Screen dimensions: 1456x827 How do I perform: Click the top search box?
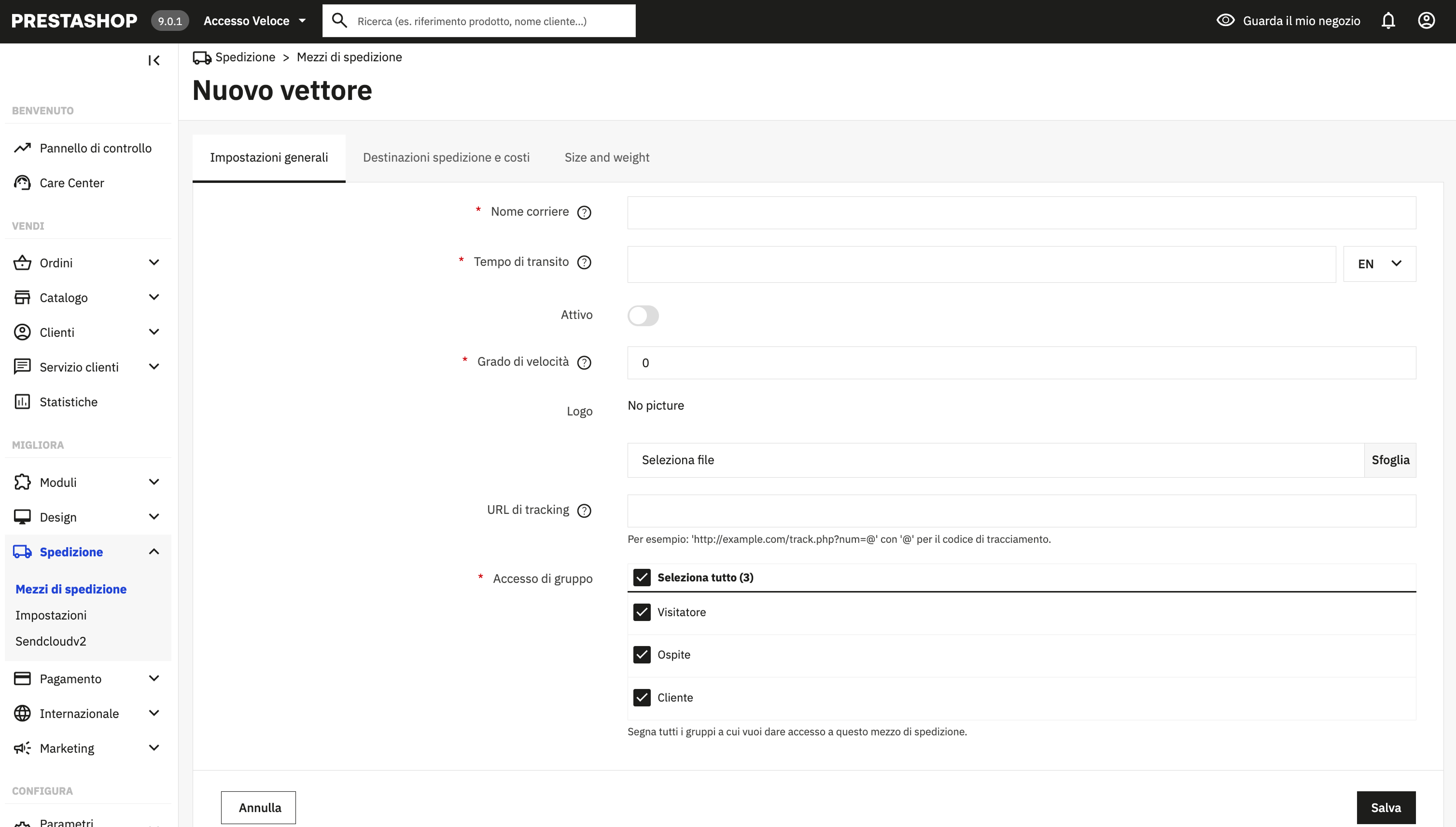pos(478,21)
